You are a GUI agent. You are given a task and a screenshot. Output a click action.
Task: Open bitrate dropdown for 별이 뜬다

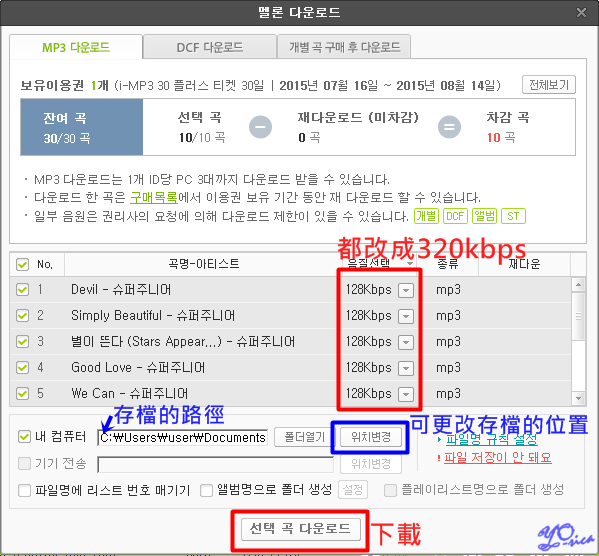click(x=406, y=342)
